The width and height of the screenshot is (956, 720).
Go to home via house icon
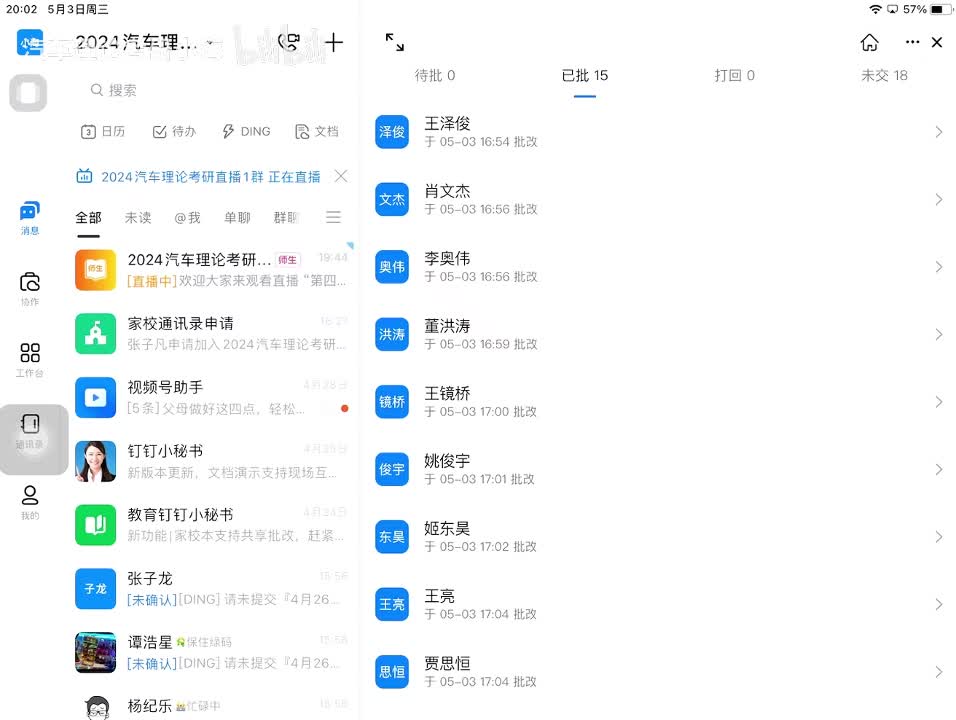(869, 42)
